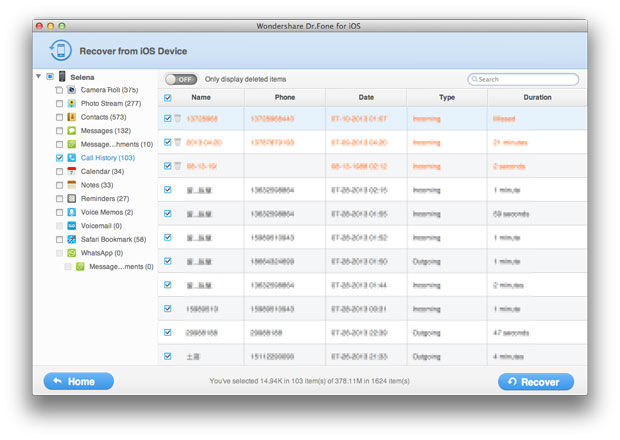Image resolution: width=620 pixels, height=440 pixels.
Task: Click the Contacts icon in sidebar
Action: pyautogui.click(x=72, y=117)
